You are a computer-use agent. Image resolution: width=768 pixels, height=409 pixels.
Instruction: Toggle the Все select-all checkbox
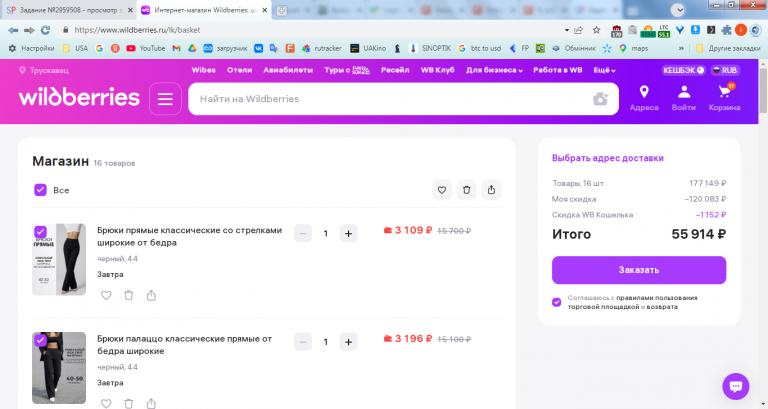pos(41,190)
